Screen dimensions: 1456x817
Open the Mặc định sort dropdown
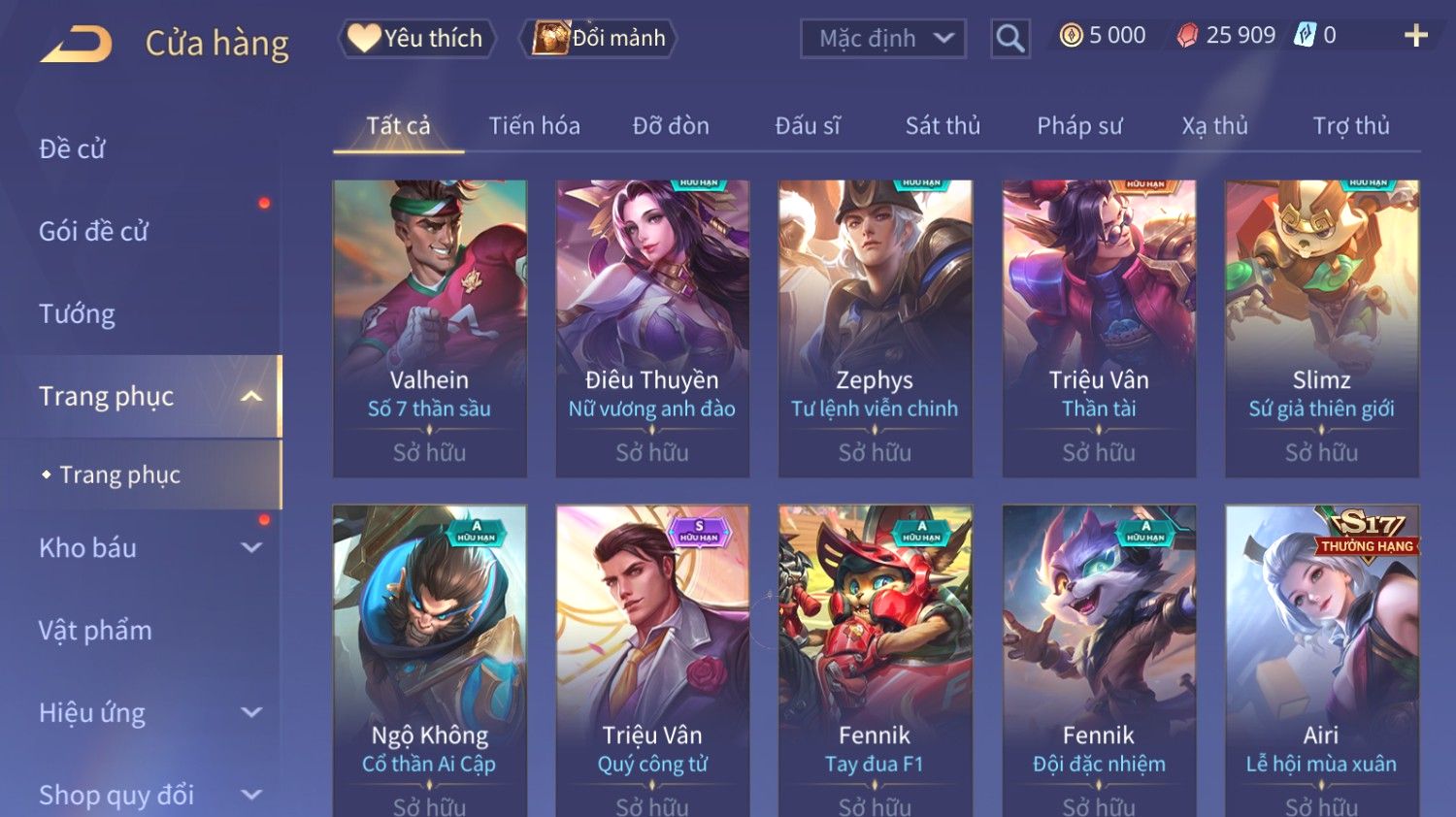tap(882, 39)
